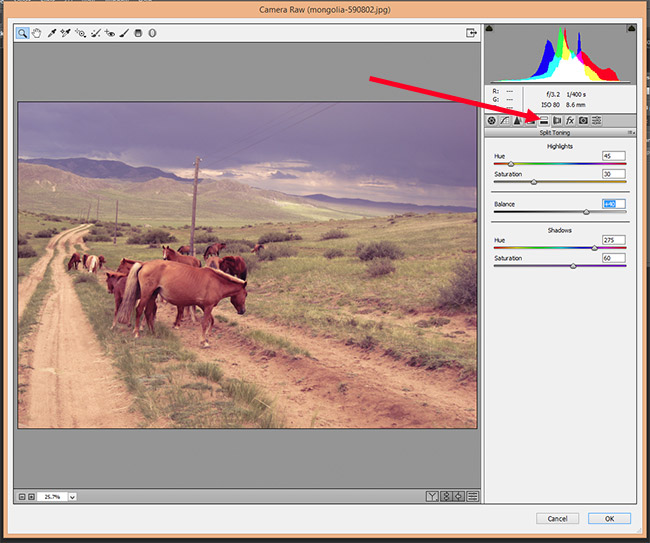Copy current settings to Before icon
Image resolution: width=650 pixels, height=543 pixels.
pyautogui.click(x=459, y=496)
